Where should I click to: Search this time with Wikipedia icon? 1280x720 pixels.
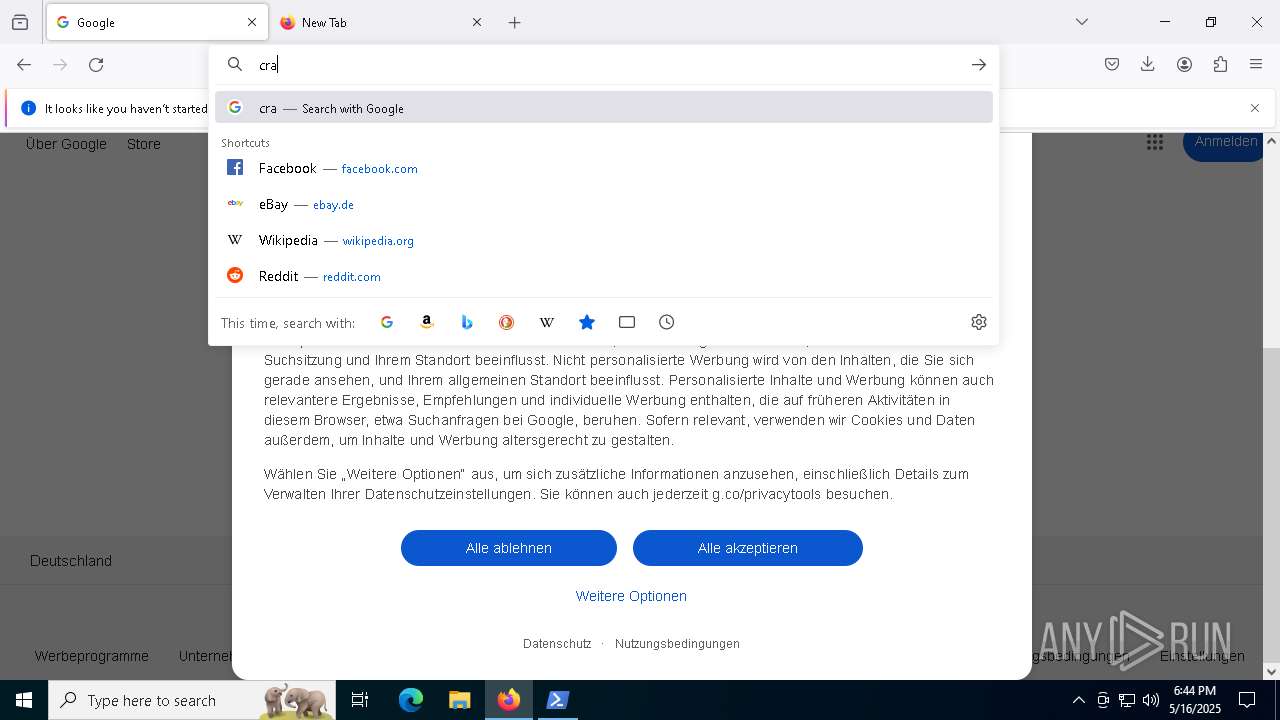pos(547,322)
